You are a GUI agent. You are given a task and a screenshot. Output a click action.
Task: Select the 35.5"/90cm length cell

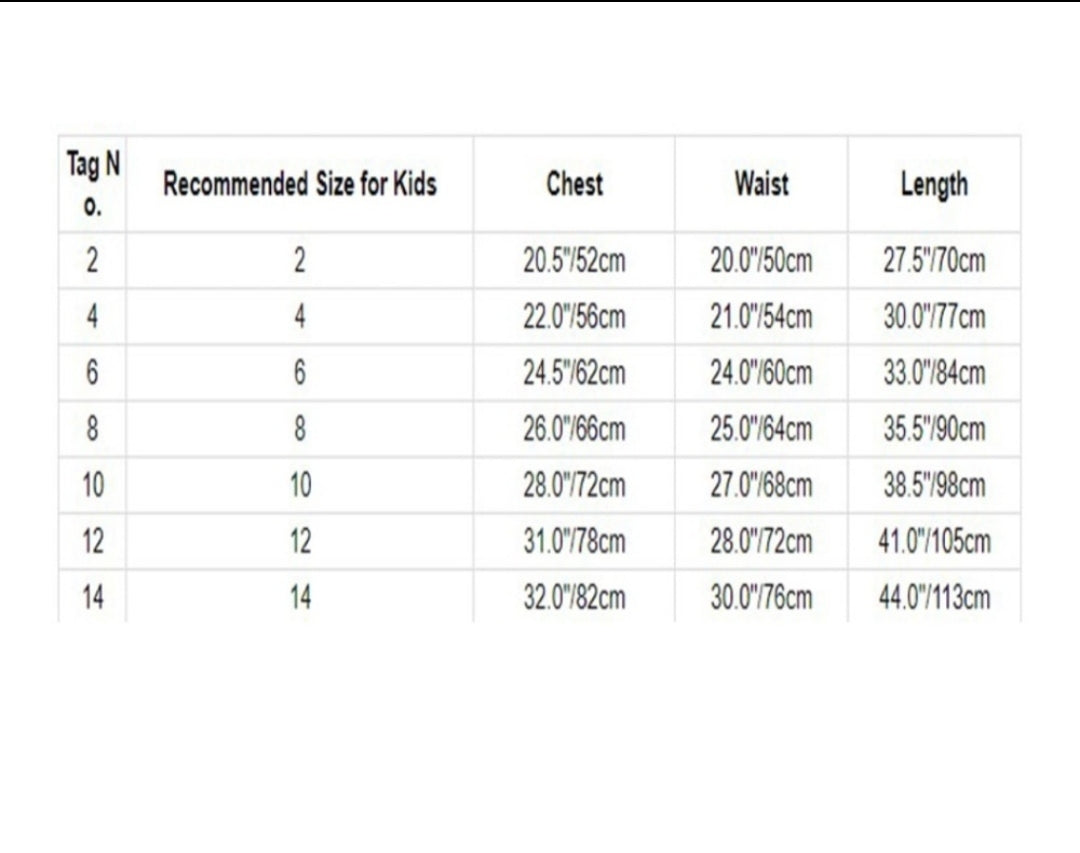point(934,429)
